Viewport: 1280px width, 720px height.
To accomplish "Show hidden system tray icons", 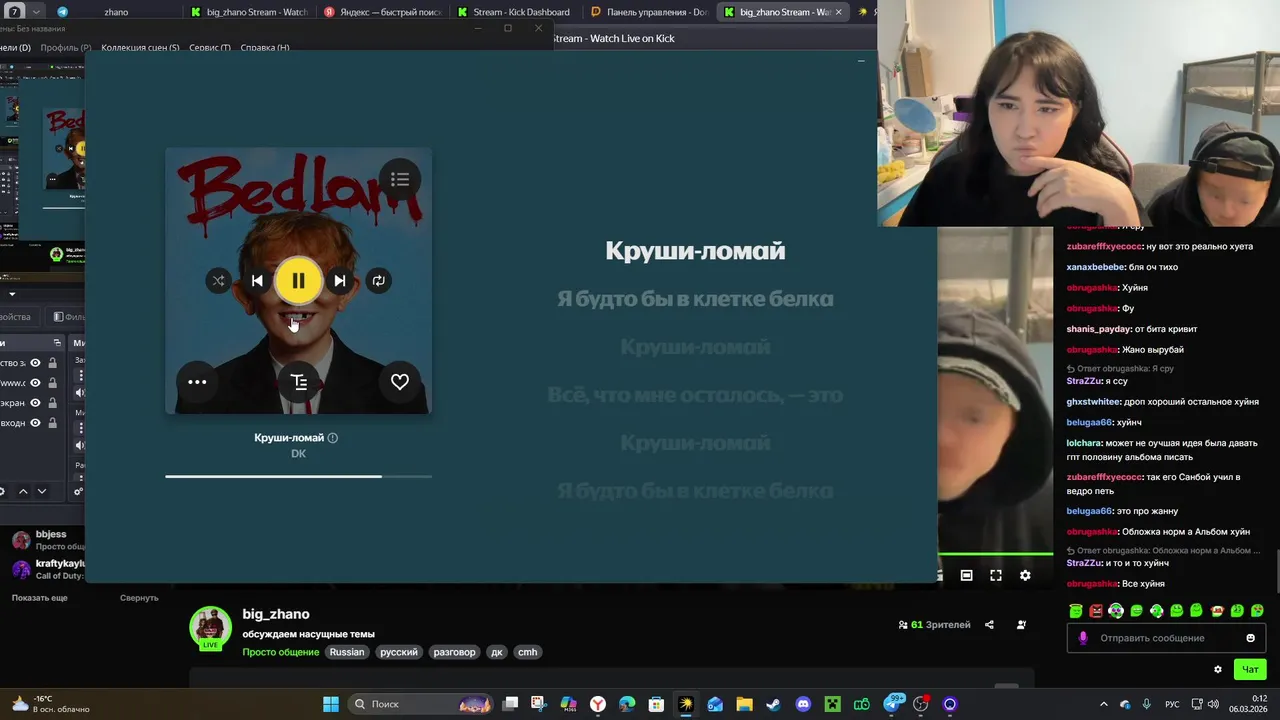I will [1104, 704].
